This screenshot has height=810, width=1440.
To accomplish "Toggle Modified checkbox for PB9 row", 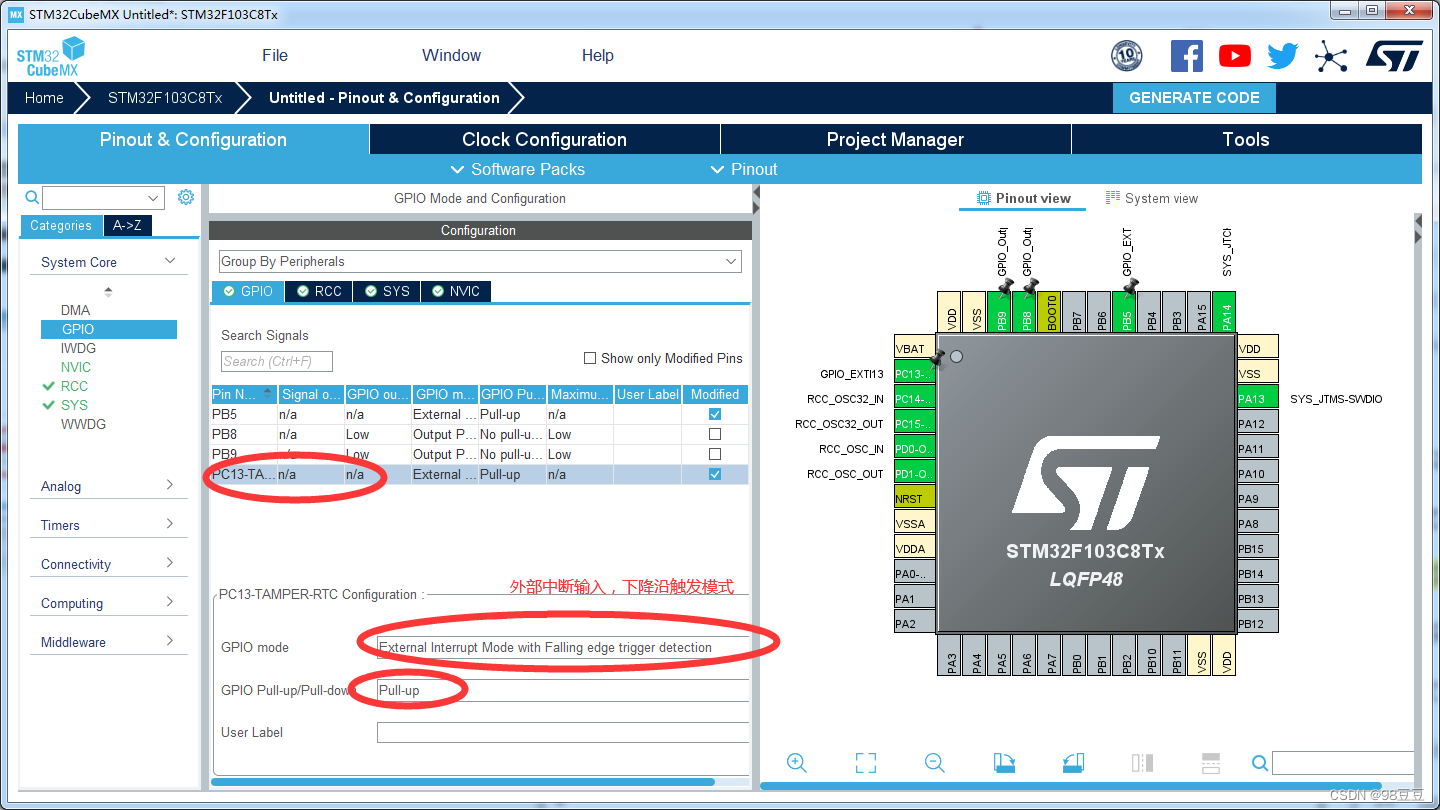I will (x=715, y=454).
